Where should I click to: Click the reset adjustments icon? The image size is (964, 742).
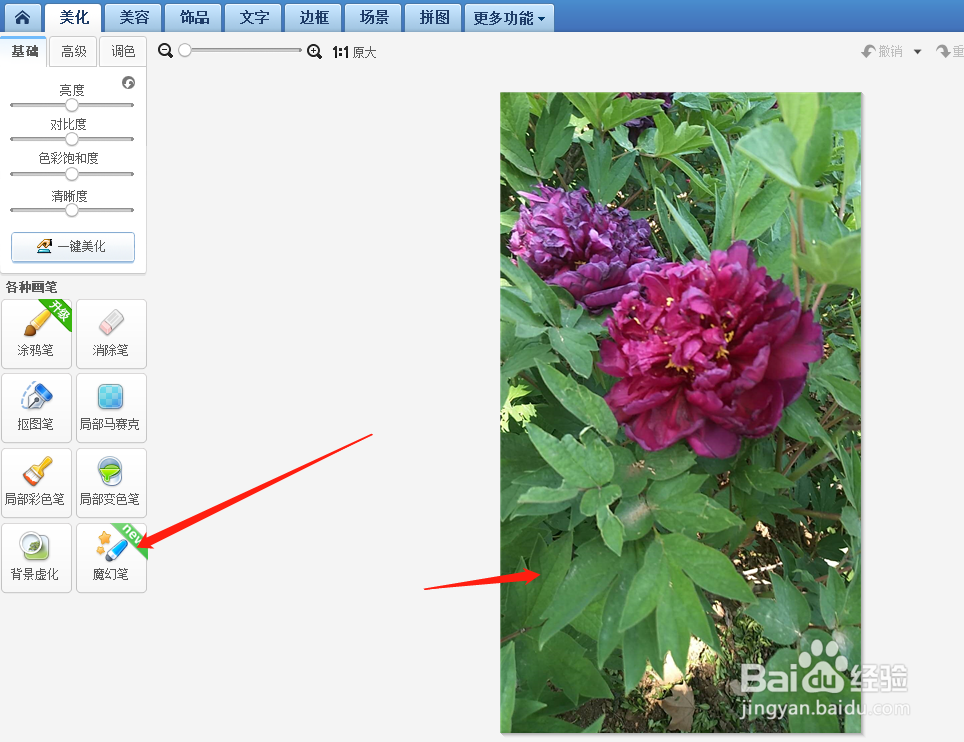(128, 82)
